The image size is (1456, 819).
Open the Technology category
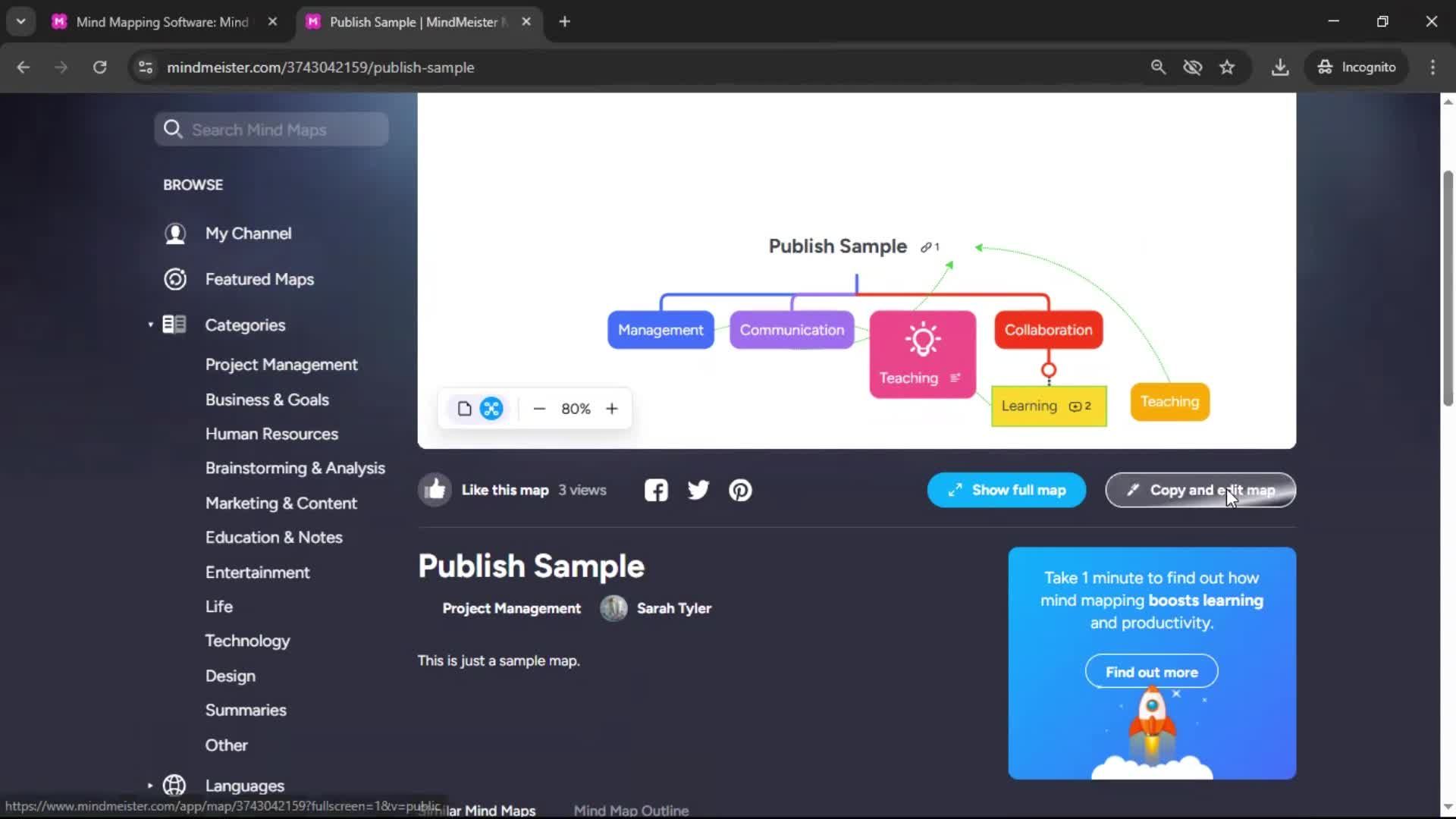pos(247,641)
